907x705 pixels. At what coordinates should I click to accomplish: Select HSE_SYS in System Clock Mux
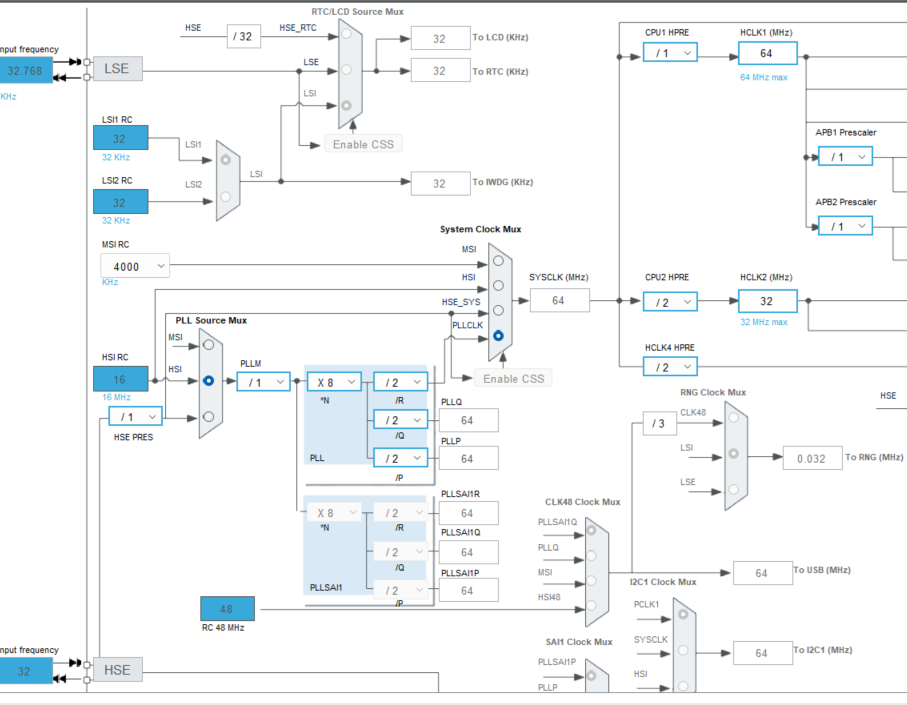[498, 311]
